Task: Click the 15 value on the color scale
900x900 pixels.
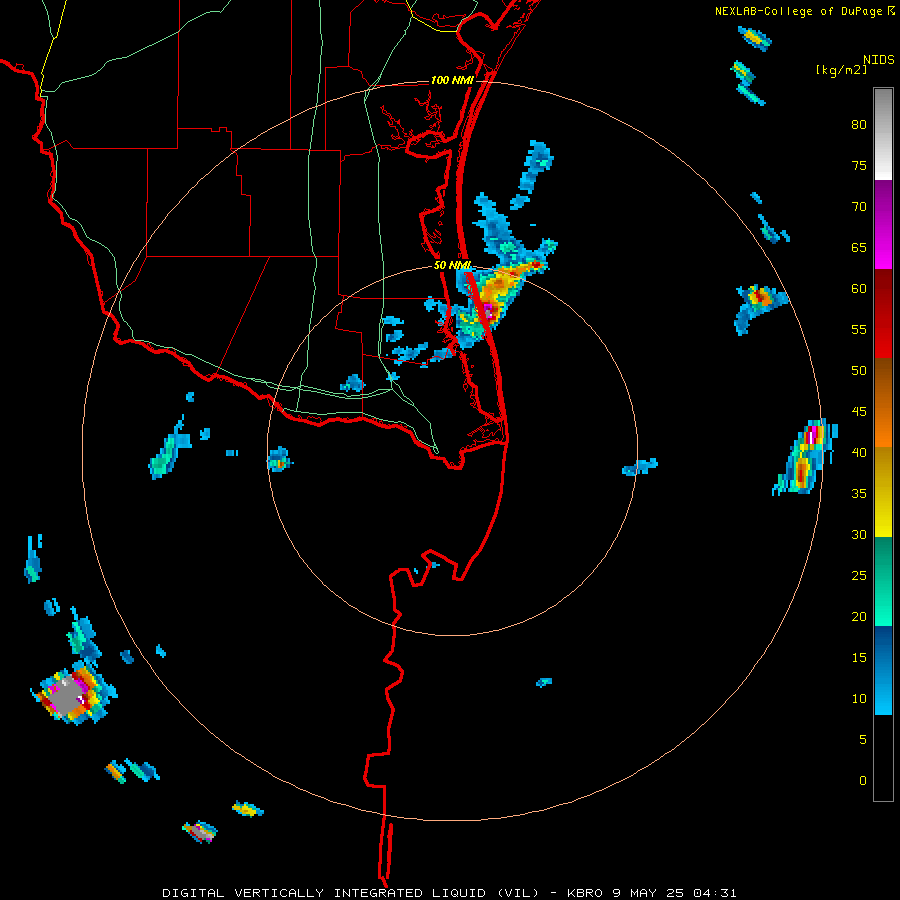Action: [859, 658]
